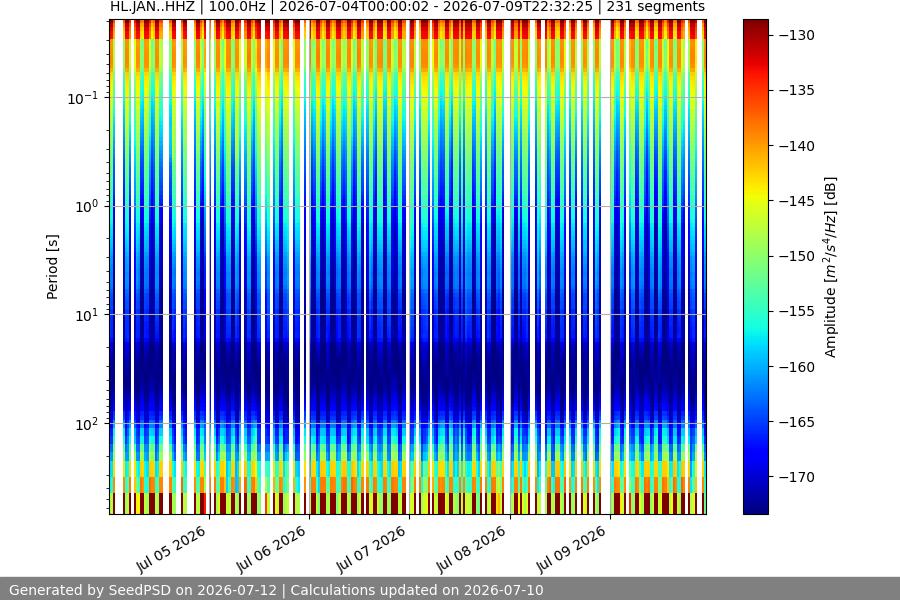Click the '−150' colorbar tick label
Screen dimensions: 900x600
tap(797, 257)
